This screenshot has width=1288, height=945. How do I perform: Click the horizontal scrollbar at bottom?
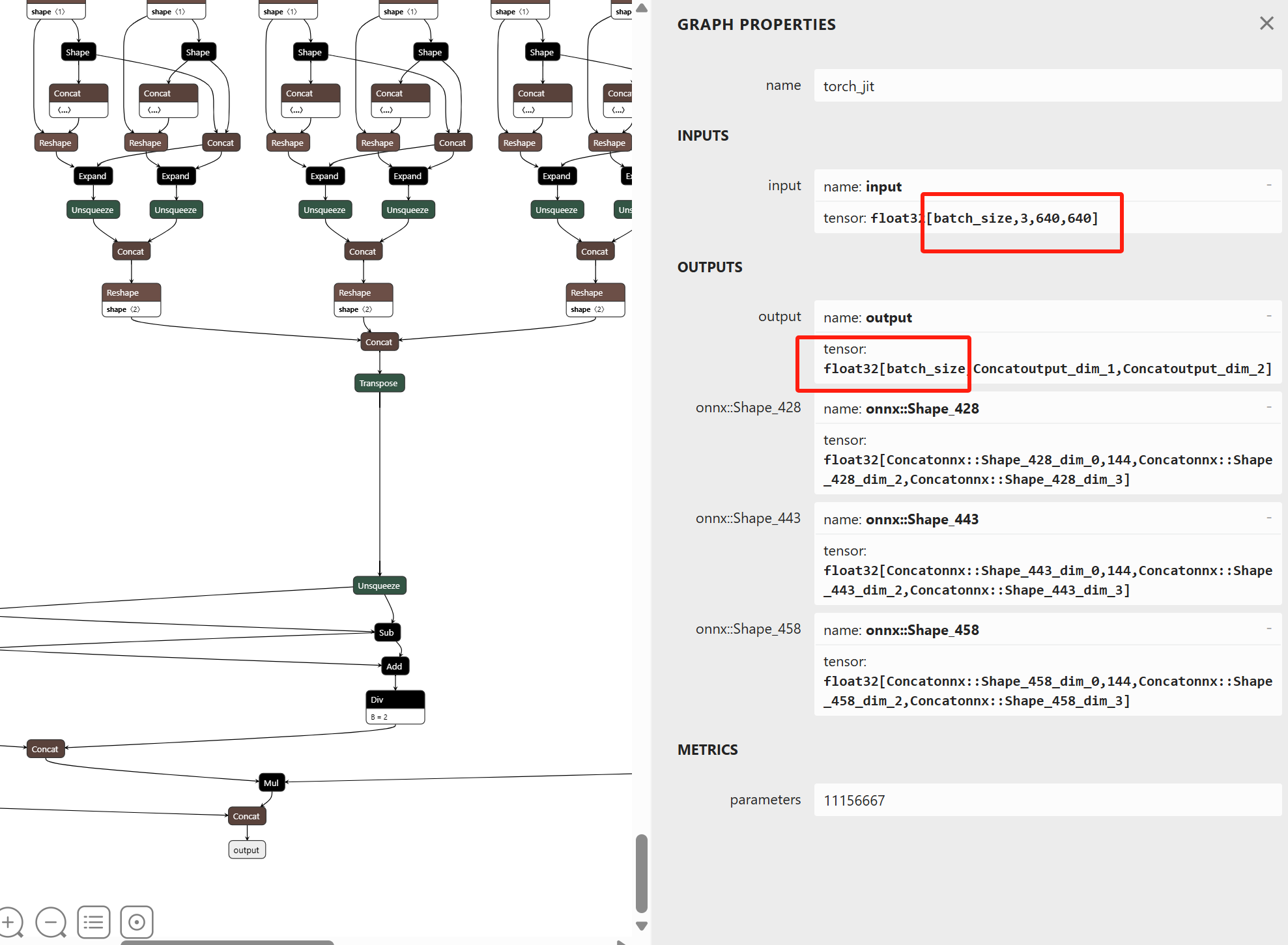(227, 942)
